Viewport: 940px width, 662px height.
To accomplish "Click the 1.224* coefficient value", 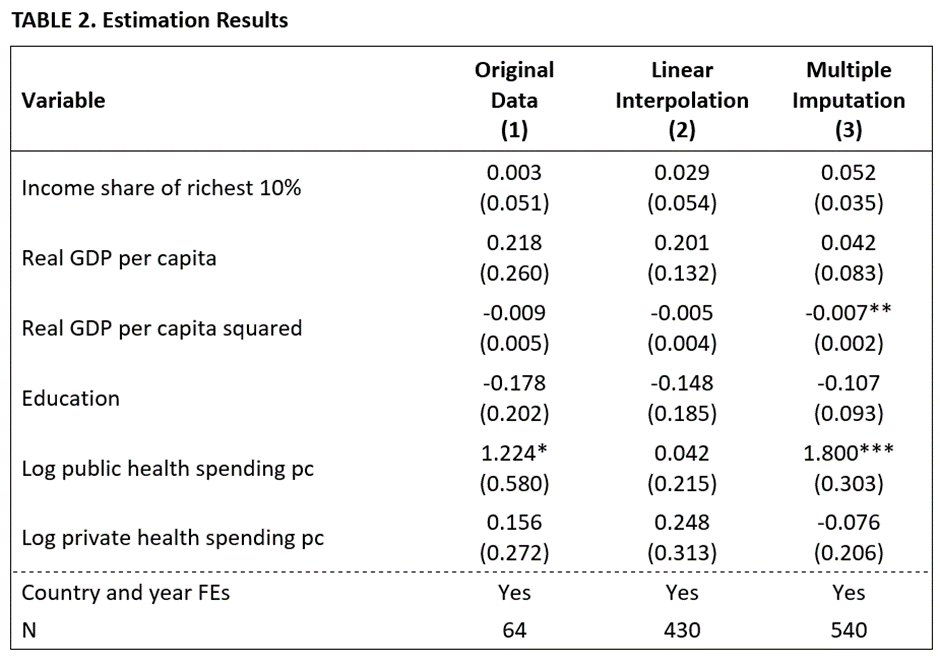I will tap(514, 452).
